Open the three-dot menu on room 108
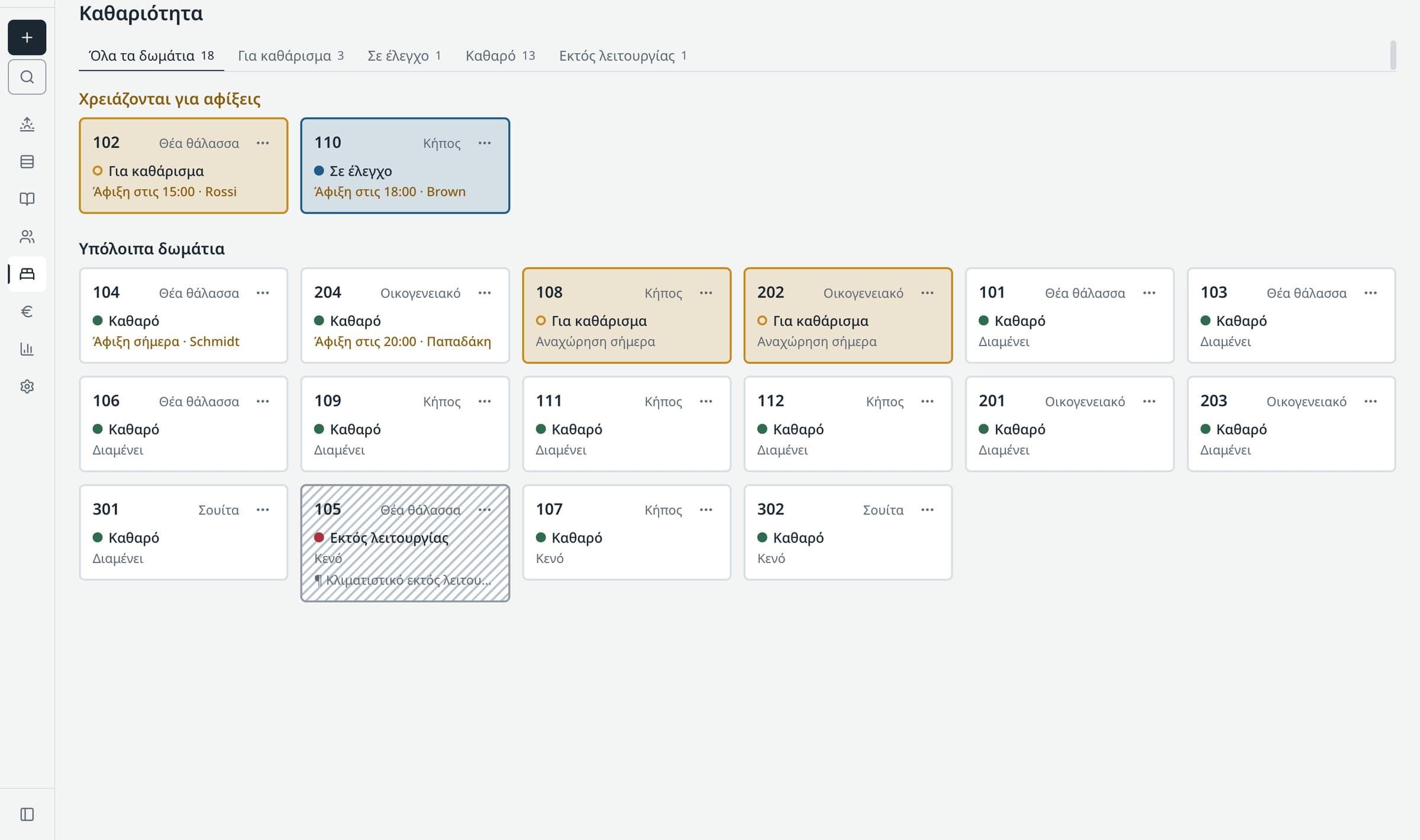The width and height of the screenshot is (1420, 840). click(706, 293)
